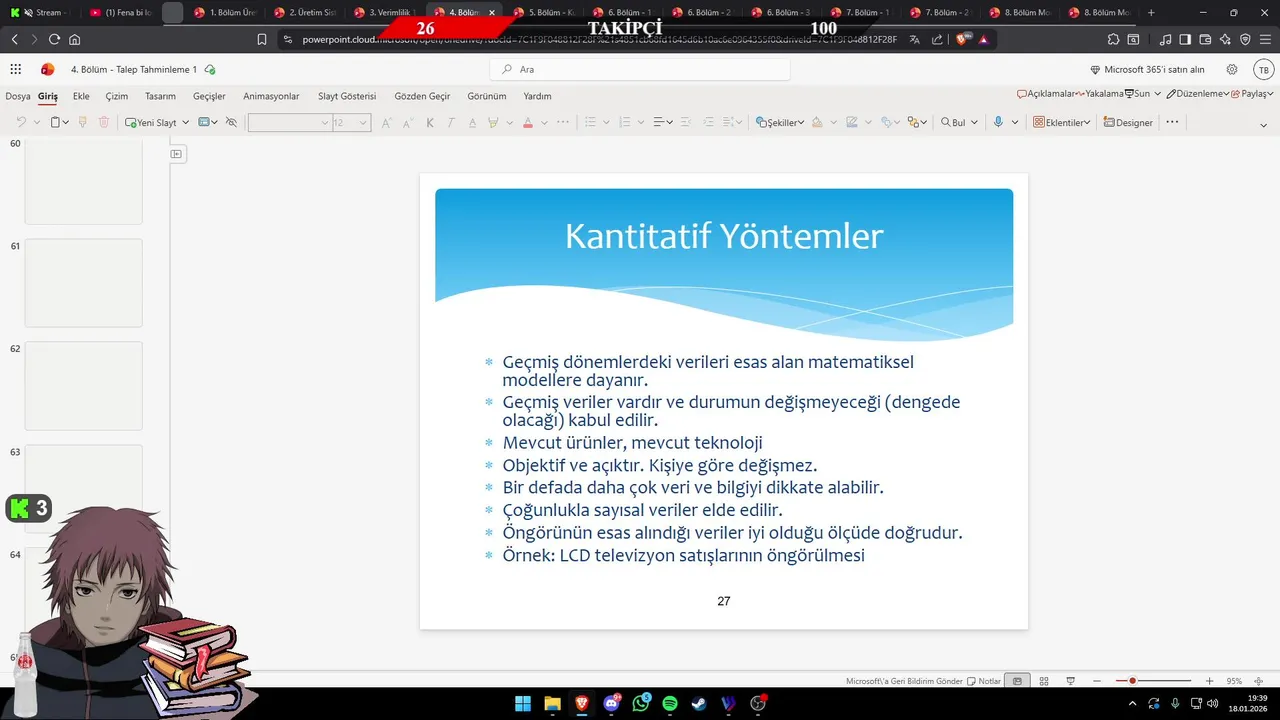Add a new slide with Yeni Slayt

pyautogui.click(x=151, y=122)
